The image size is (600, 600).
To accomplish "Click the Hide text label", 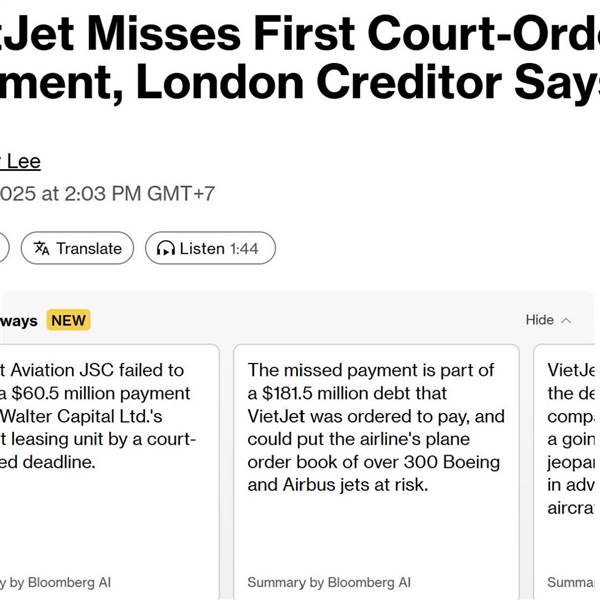I will 540,320.
